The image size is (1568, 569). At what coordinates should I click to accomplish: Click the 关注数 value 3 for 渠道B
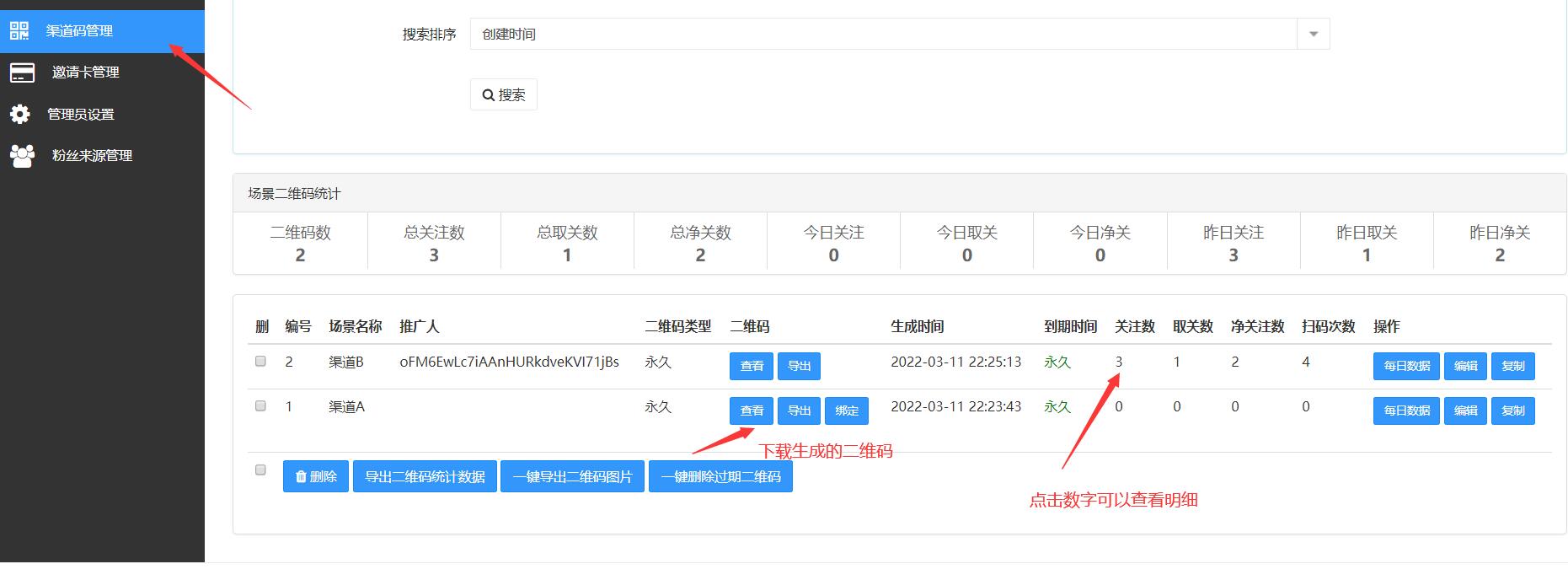coord(1119,362)
